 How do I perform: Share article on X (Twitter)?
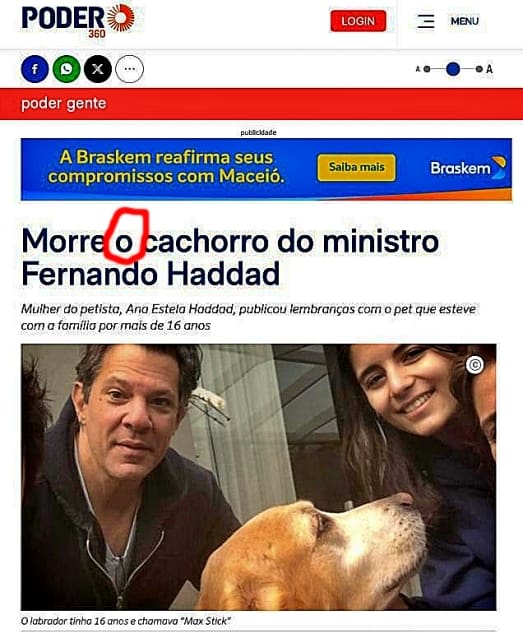point(98,69)
